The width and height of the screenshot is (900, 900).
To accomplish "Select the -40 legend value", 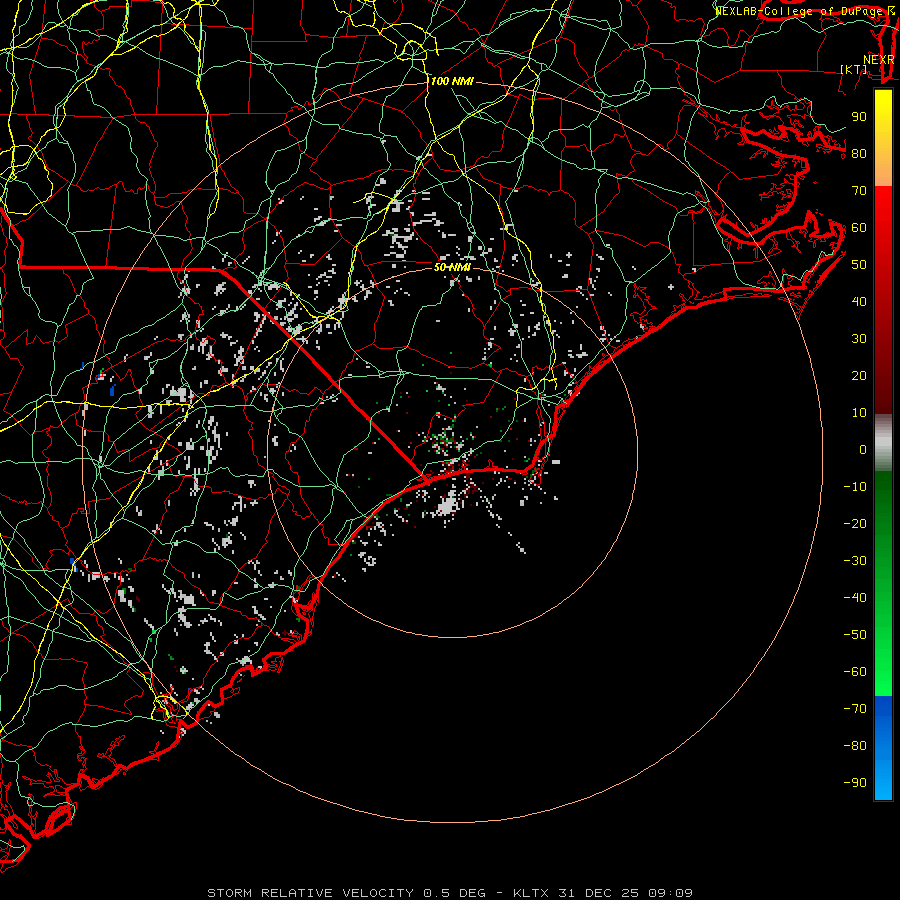I will 855,598.
